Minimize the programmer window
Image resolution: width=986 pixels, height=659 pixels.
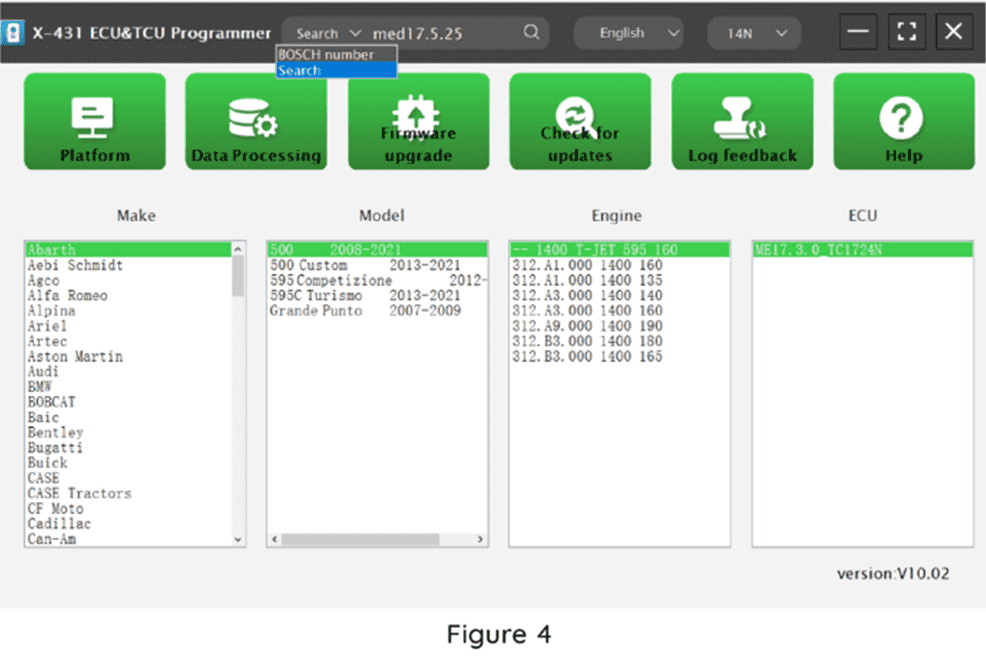[858, 31]
